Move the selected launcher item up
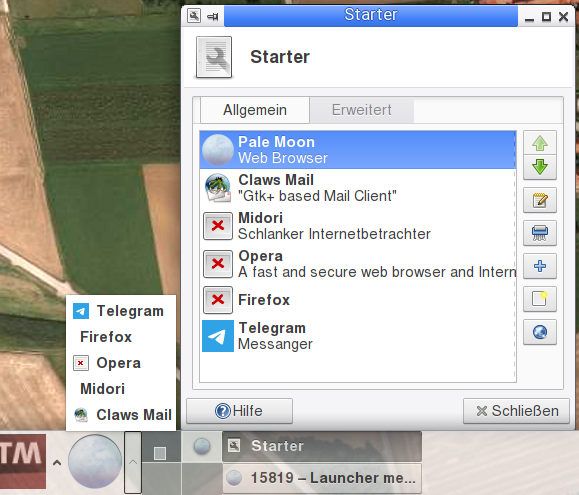The image size is (579, 495). click(x=539, y=143)
